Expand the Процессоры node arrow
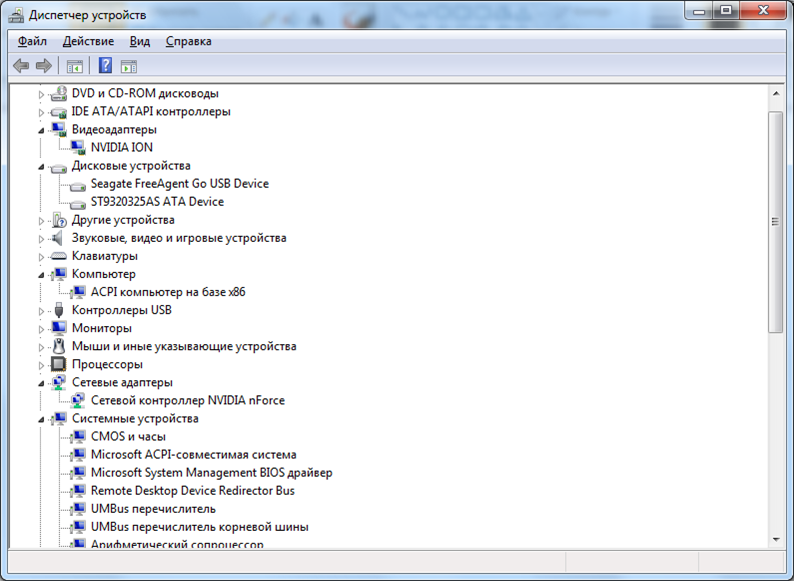The height and width of the screenshot is (581, 794). point(42,365)
